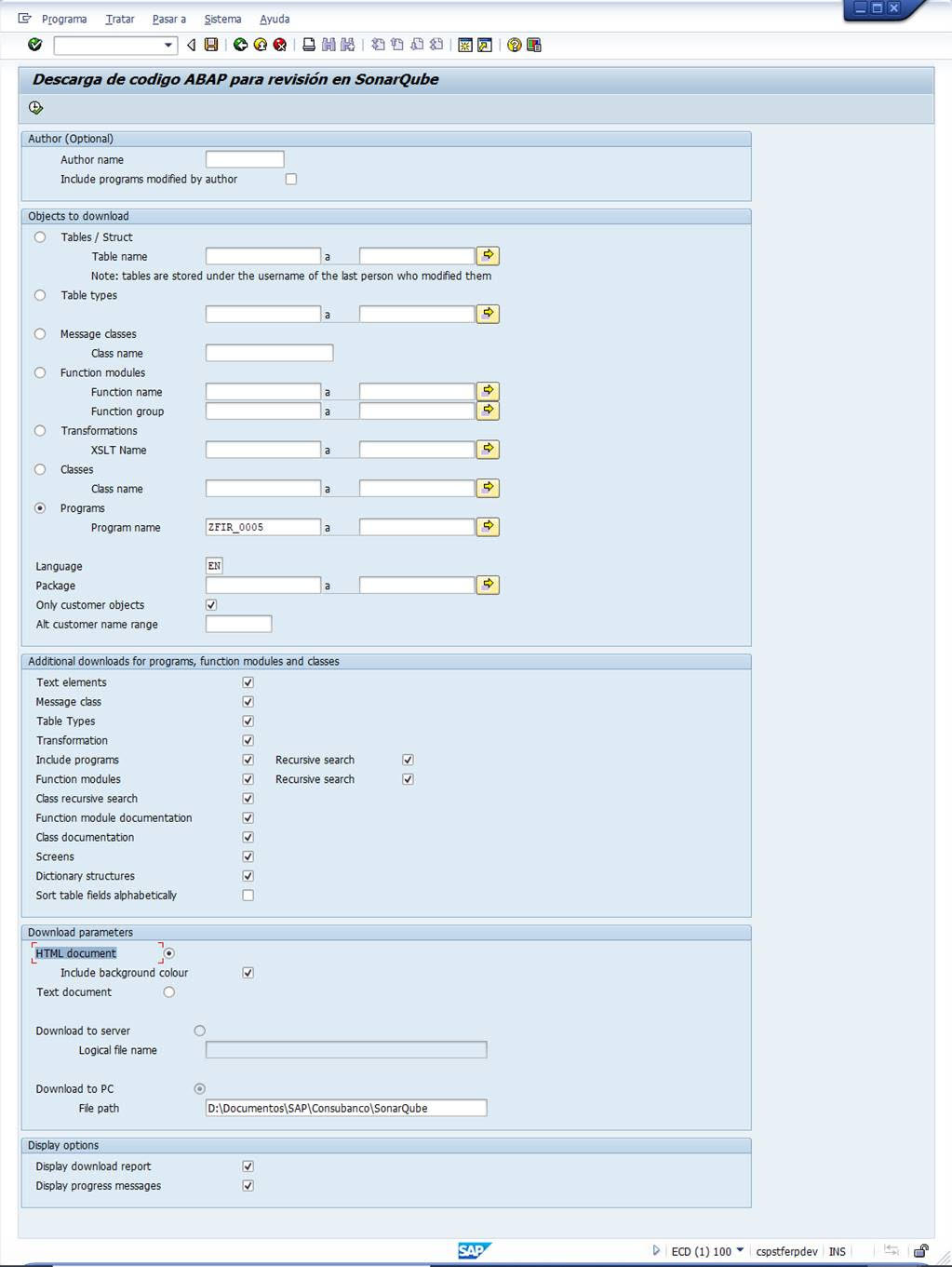Click the First Page icon

(x=378, y=45)
